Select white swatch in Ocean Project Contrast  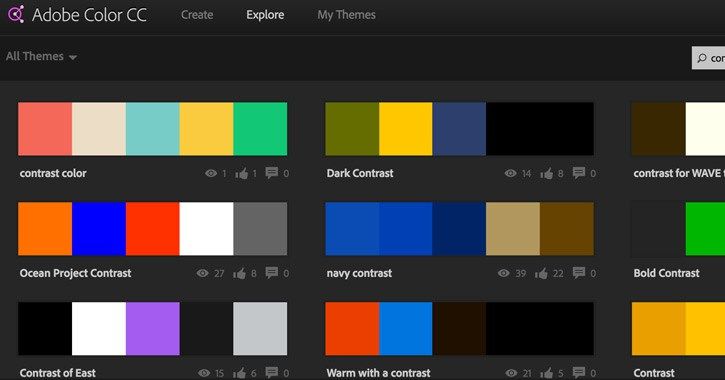pos(206,229)
